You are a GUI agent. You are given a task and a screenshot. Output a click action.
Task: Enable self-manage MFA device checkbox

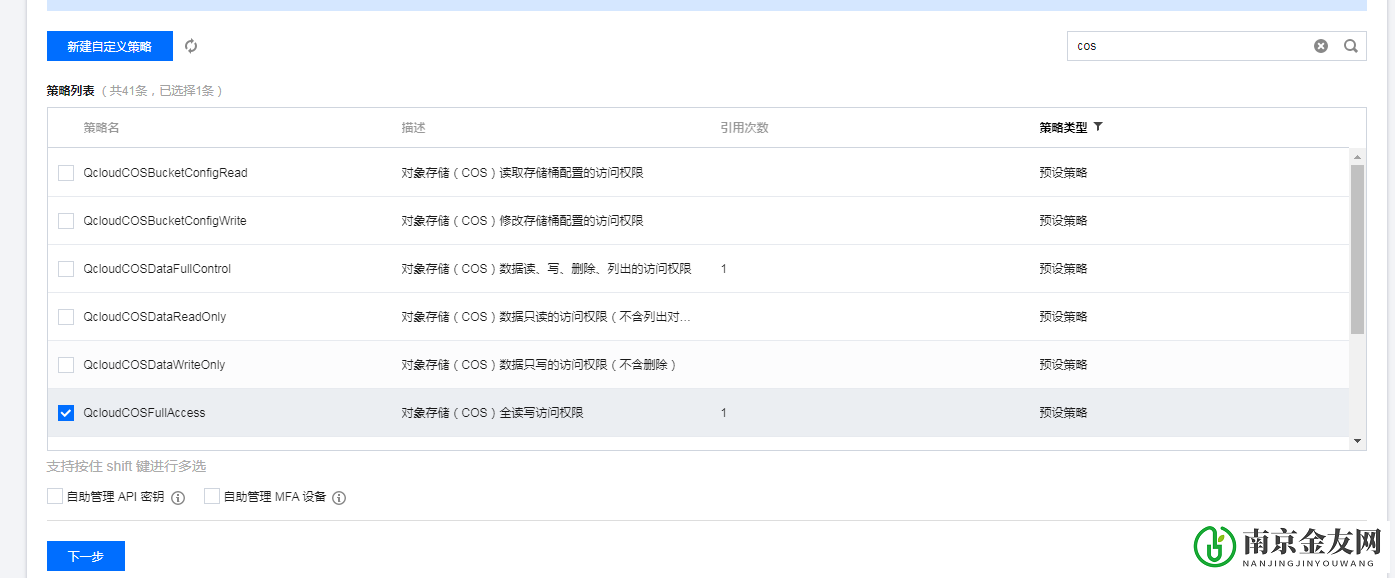(212, 496)
